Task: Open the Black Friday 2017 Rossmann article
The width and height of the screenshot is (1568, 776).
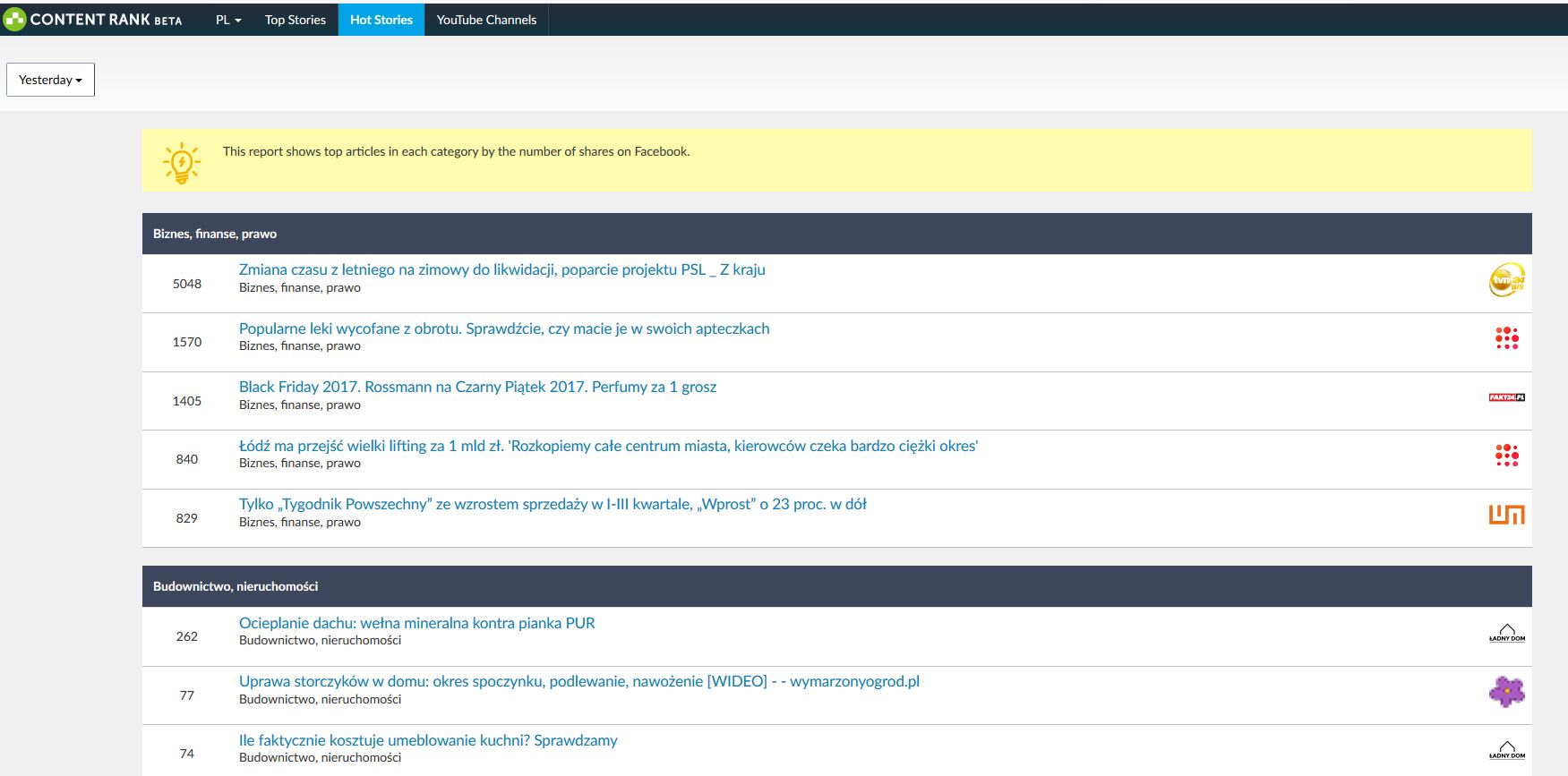Action: (477, 387)
